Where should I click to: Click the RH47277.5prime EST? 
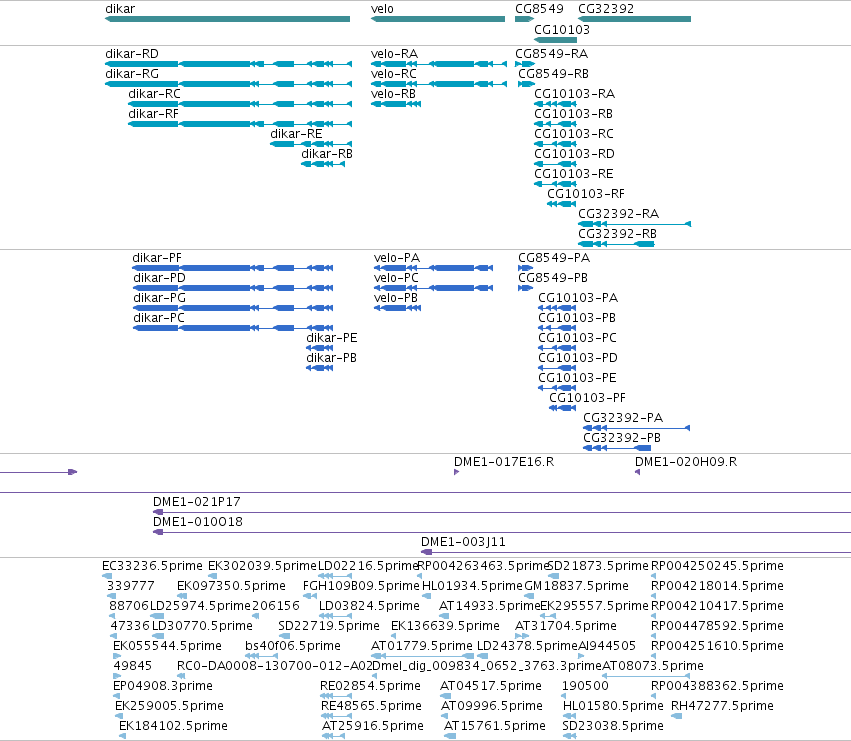click(676, 717)
